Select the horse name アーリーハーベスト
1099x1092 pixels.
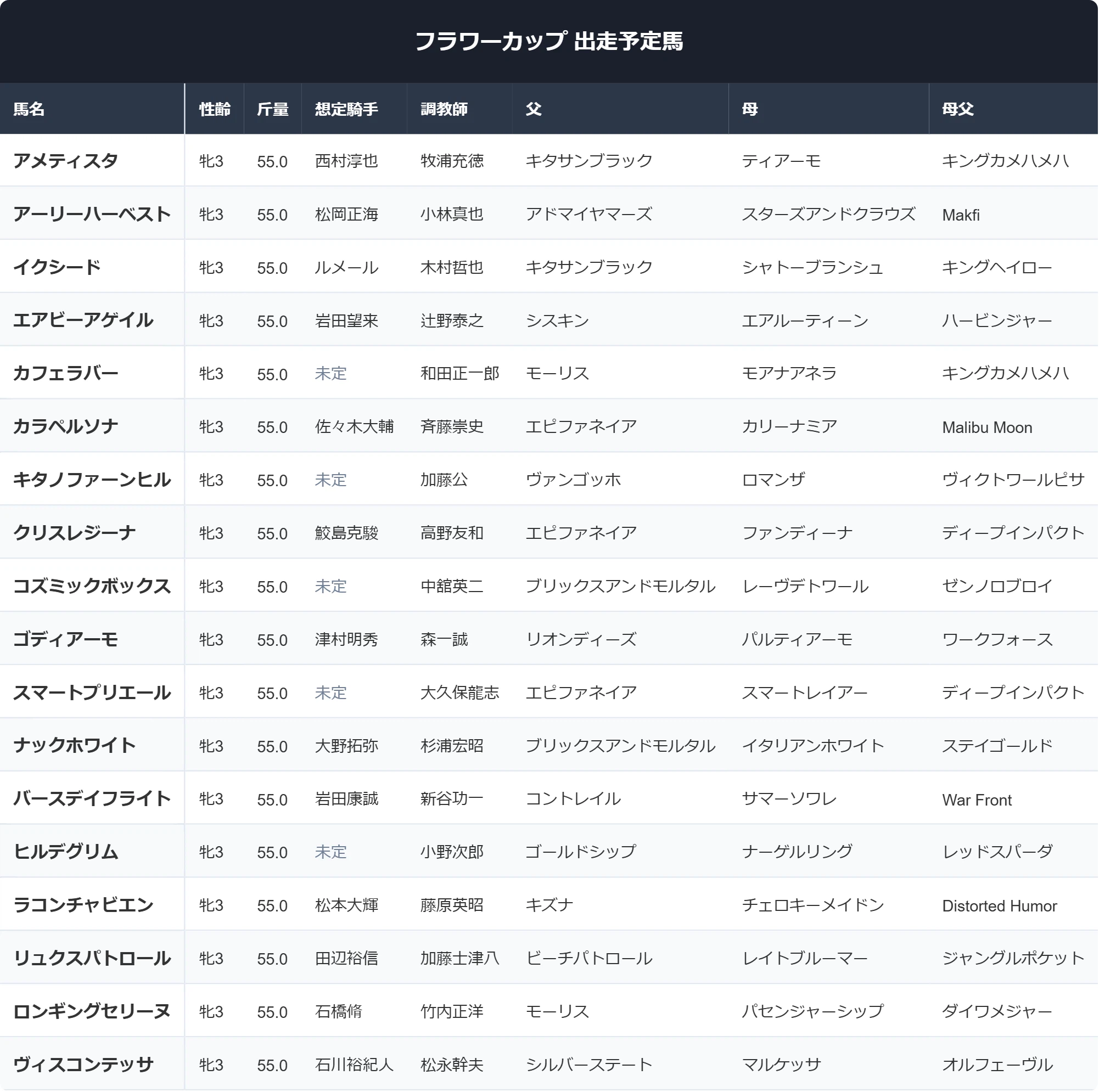(92, 215)
